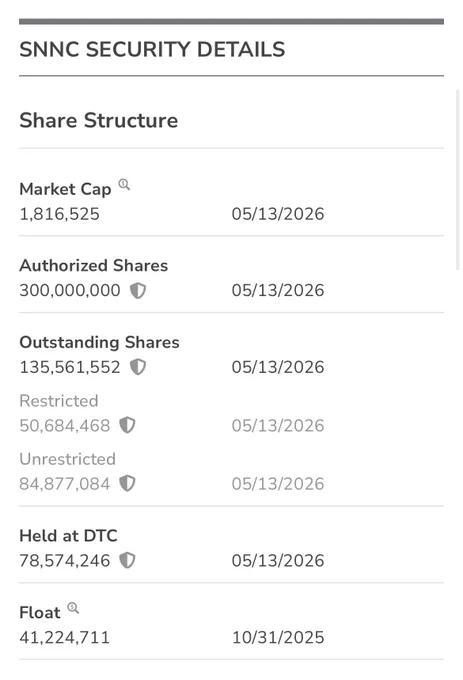Click the shield icon beside Outstanding Shares 135,561,552

coord(138,367)
